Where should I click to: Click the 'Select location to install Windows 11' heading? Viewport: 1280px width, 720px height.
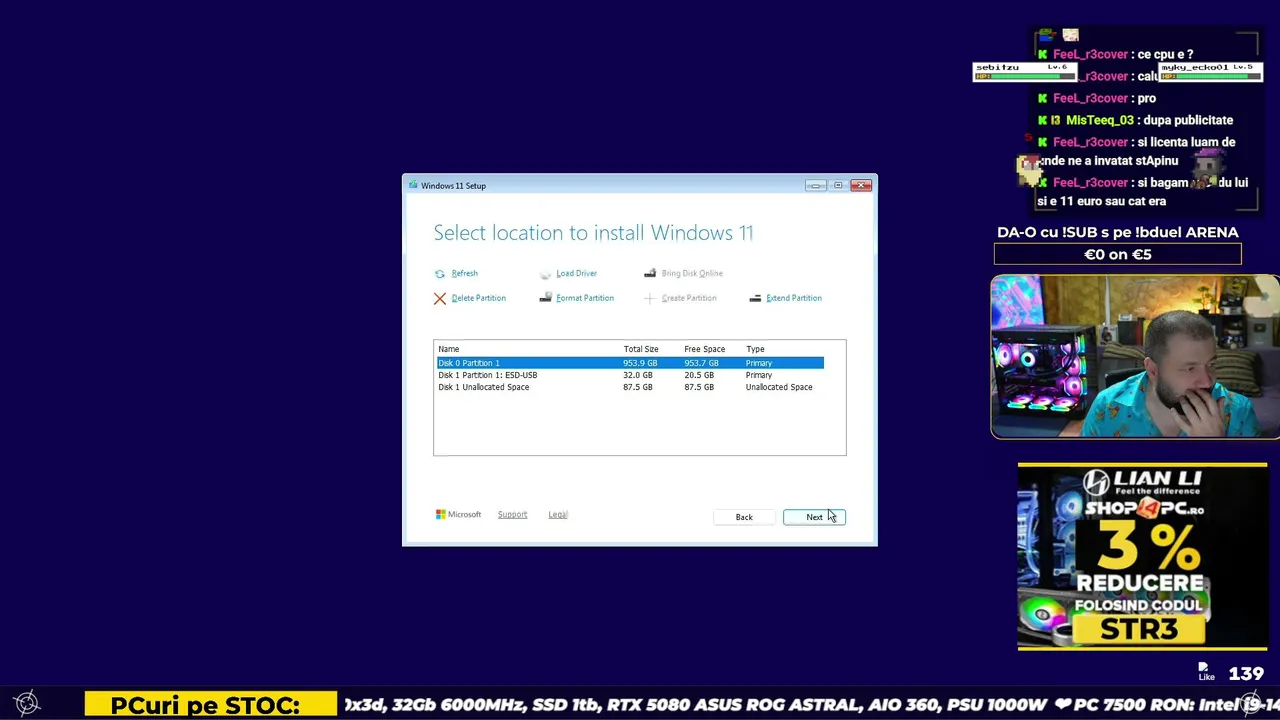click(x=593, y=233)
